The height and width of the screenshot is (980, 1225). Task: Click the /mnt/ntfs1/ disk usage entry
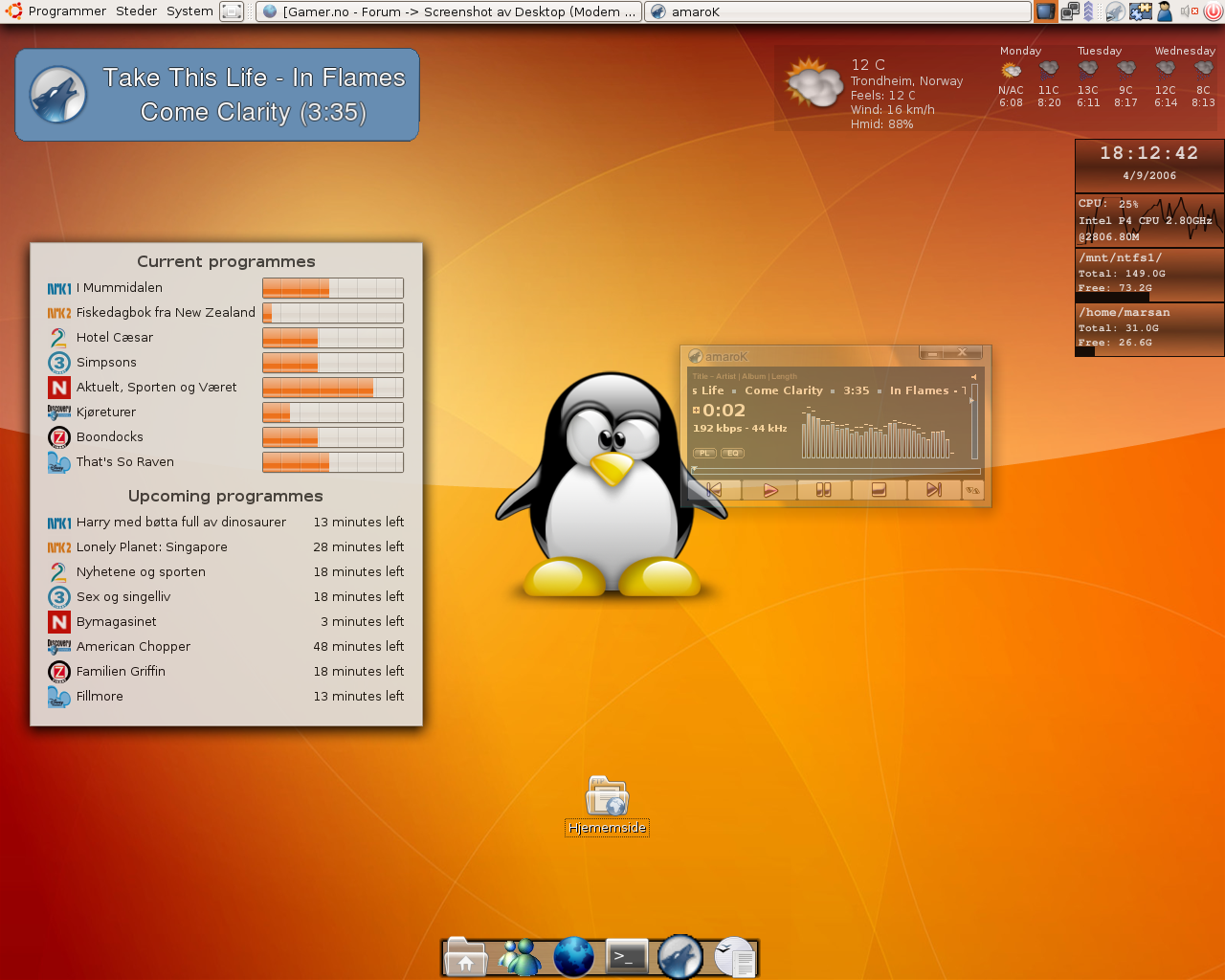click(1149, 275)
